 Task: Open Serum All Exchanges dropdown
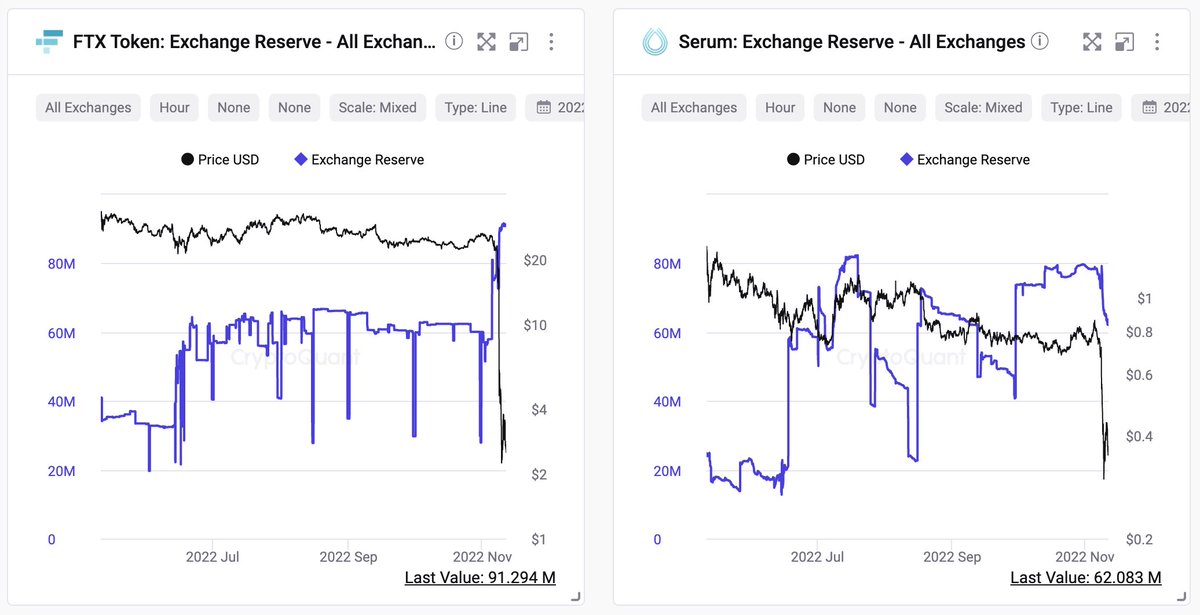tap(694, 107)
